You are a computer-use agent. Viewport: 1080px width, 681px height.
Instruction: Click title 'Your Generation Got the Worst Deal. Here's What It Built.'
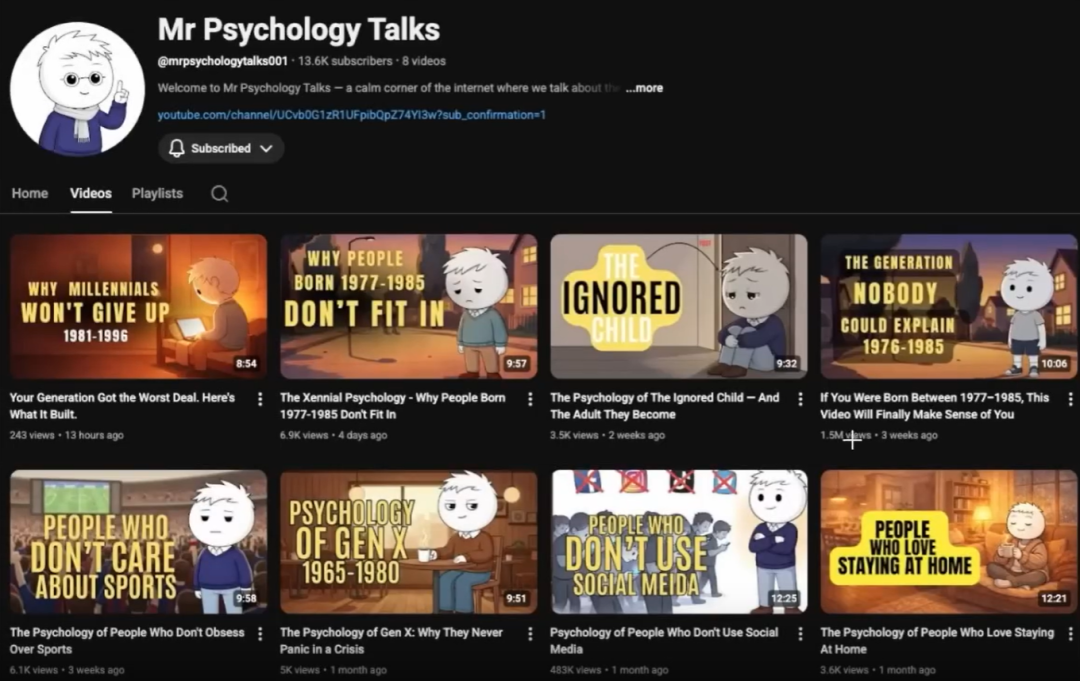pos(122,406)
